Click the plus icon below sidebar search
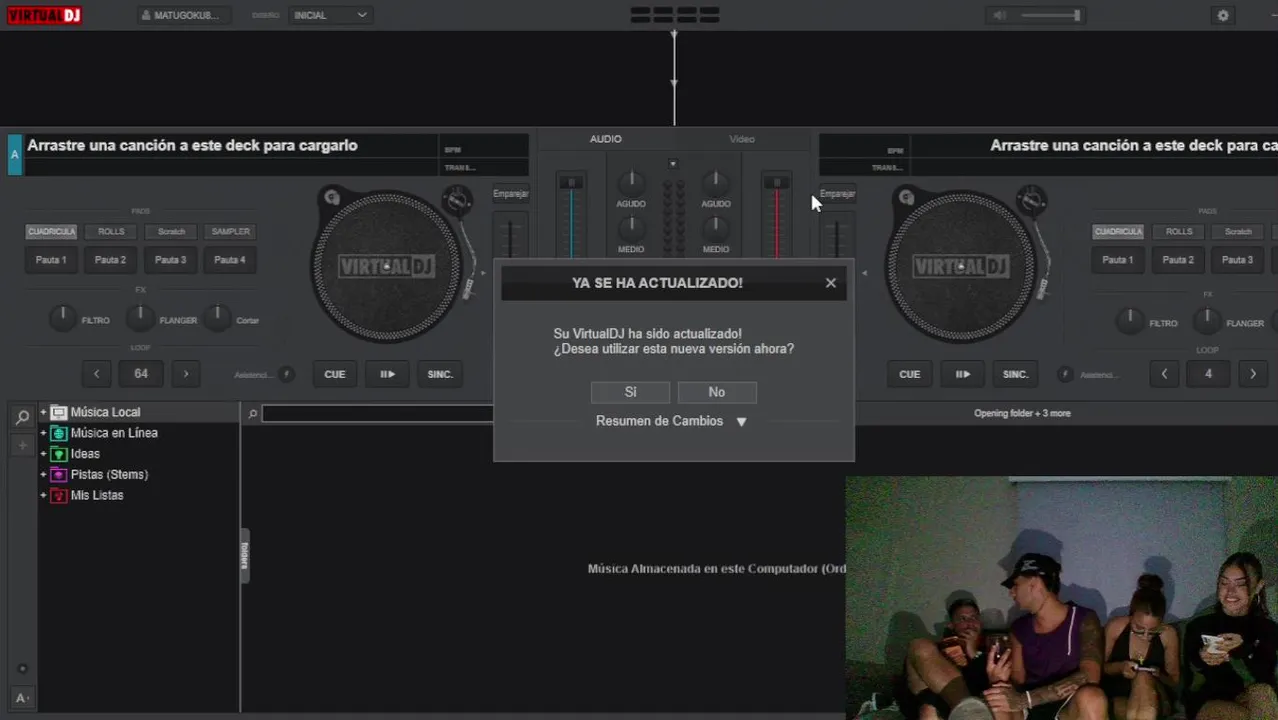 pyautogui.click(x=22, y=446)
